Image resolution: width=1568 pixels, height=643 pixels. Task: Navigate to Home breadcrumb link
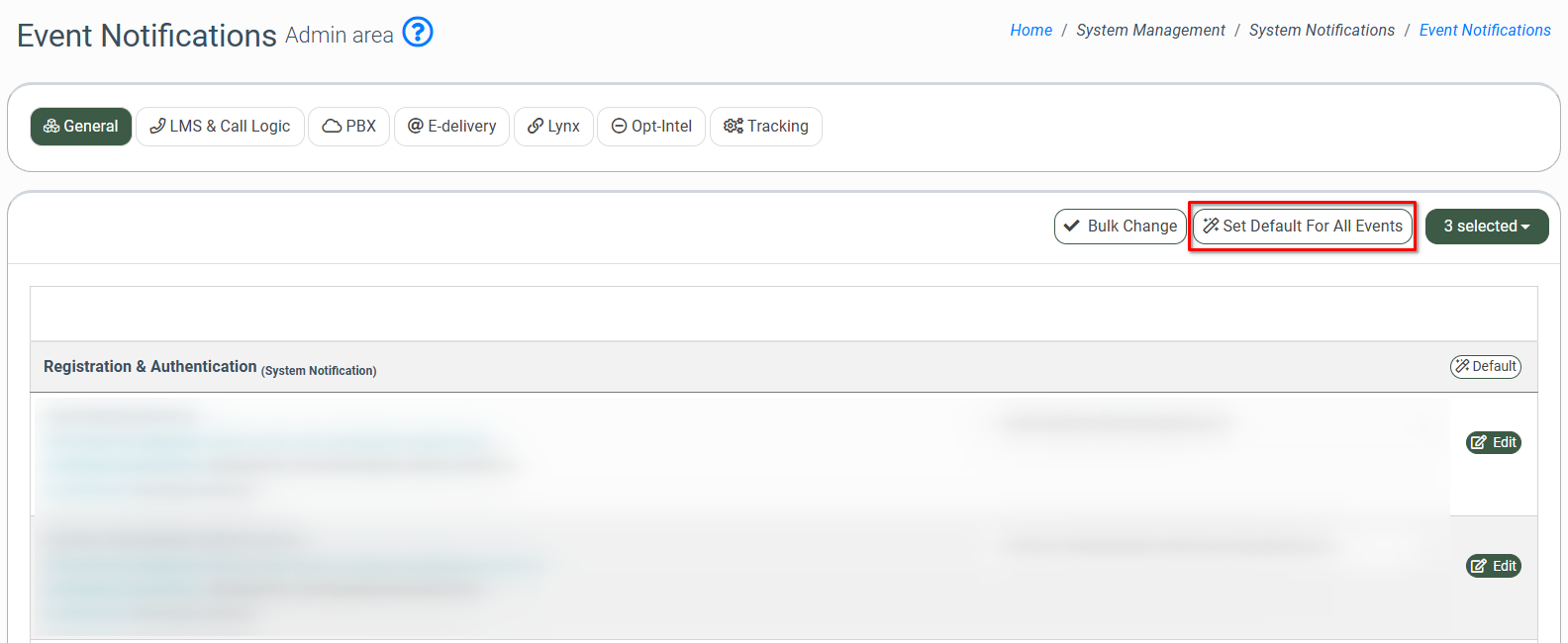[x=1030, y=31]
